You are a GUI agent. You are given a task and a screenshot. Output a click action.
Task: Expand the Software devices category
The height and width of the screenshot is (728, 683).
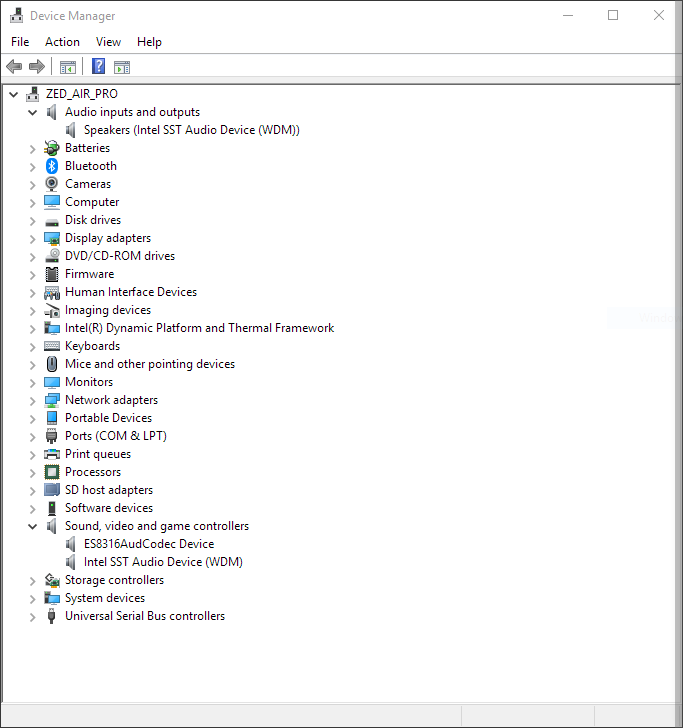coord(33,509)
